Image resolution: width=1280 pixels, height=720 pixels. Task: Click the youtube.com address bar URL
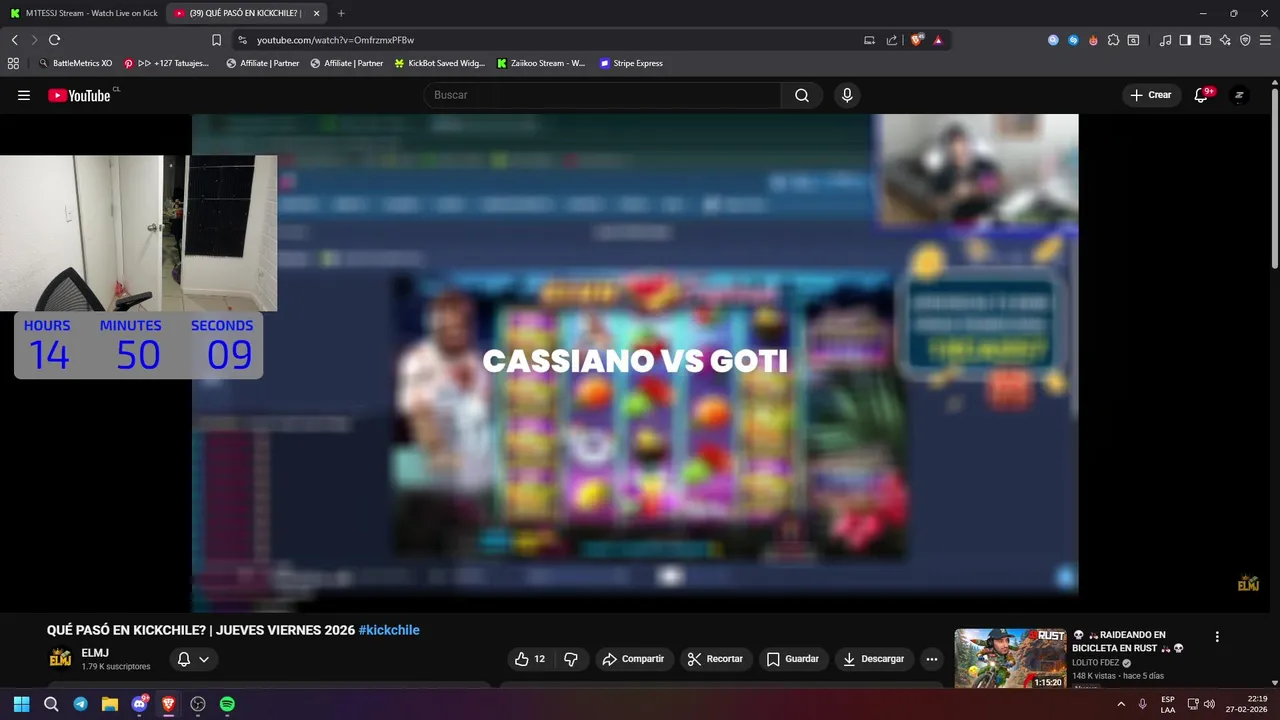click(x=335, y=40)
